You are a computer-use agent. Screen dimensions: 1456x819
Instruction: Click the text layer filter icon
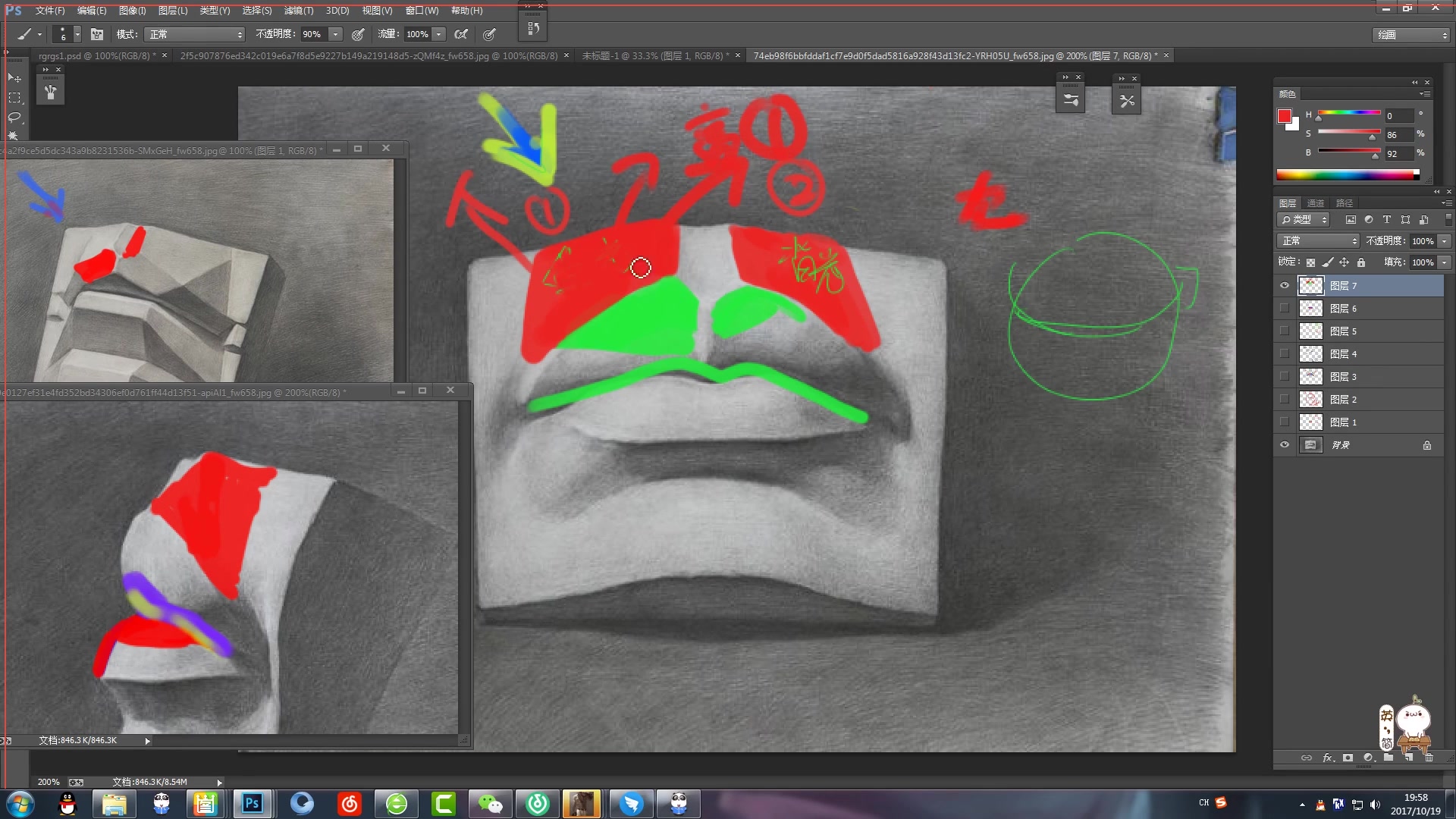tap(1387, 220)
